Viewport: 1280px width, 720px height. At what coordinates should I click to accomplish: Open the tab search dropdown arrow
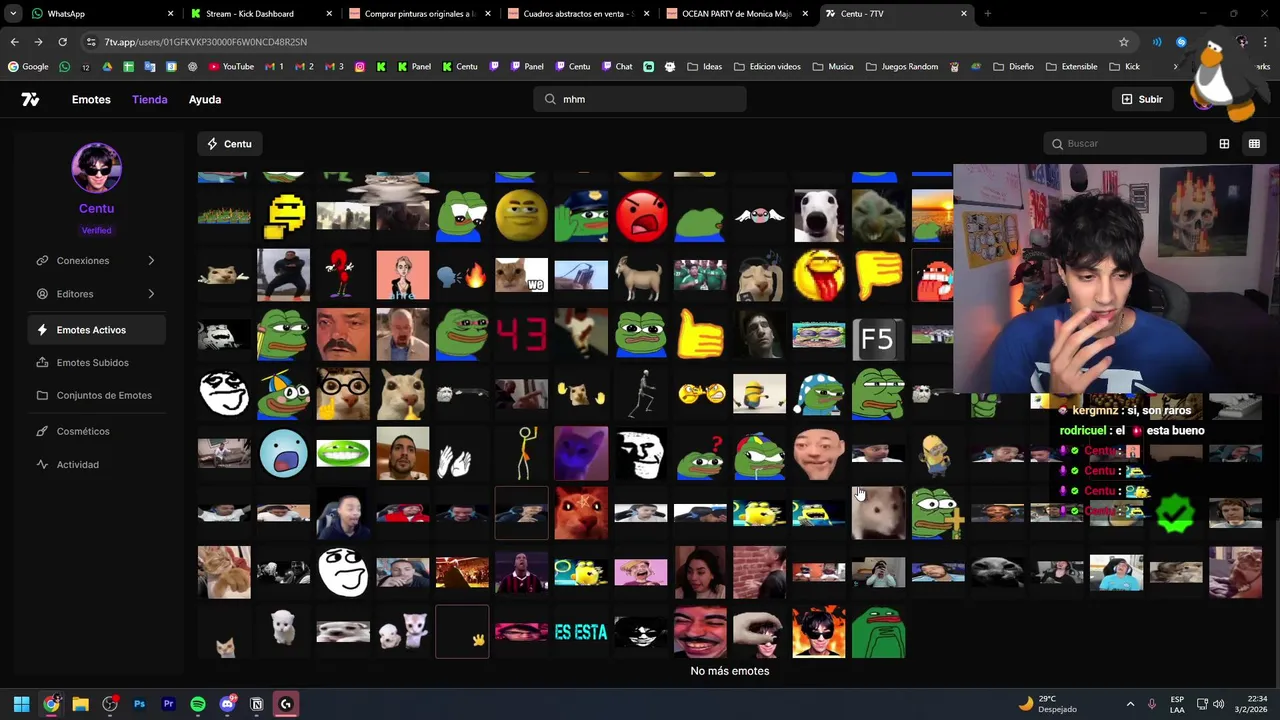point(13,14)
